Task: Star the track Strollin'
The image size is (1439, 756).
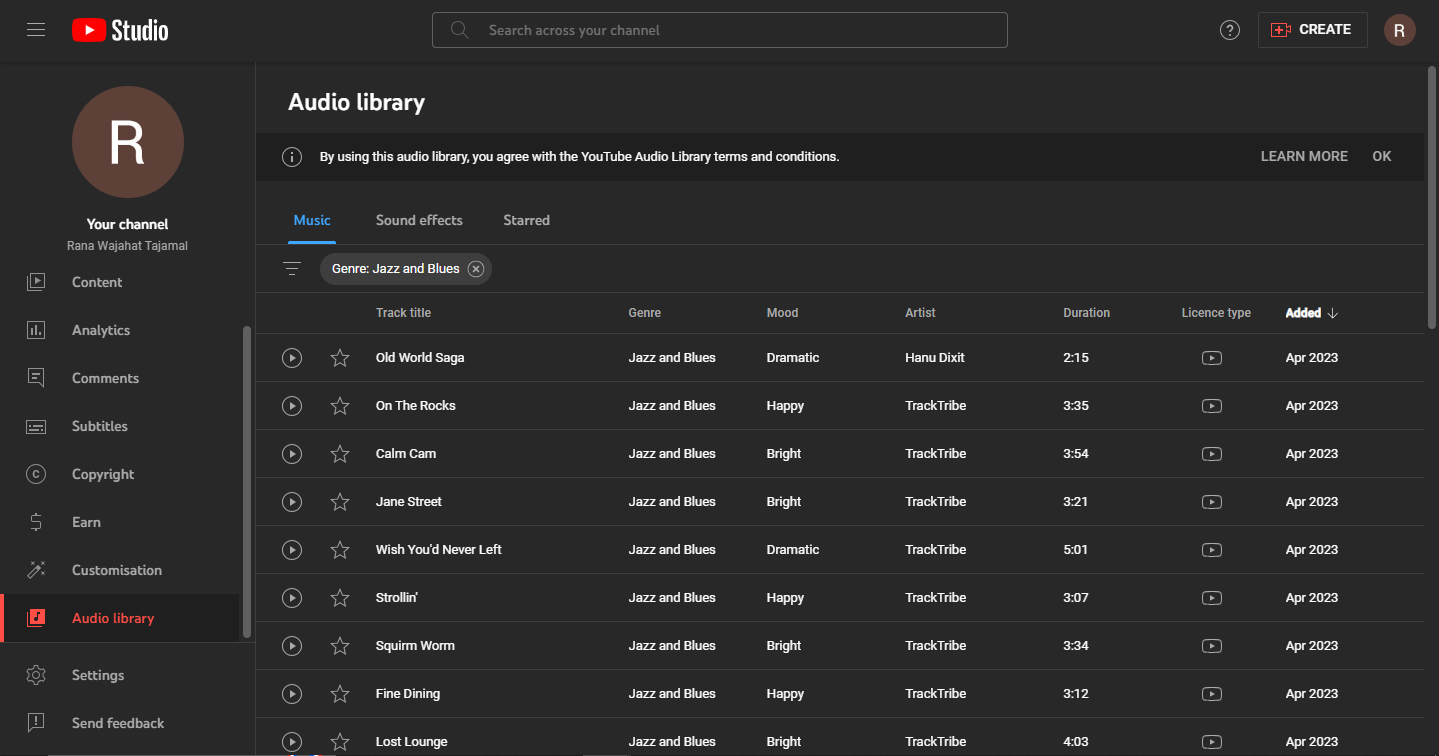Action: coord(340,598)
